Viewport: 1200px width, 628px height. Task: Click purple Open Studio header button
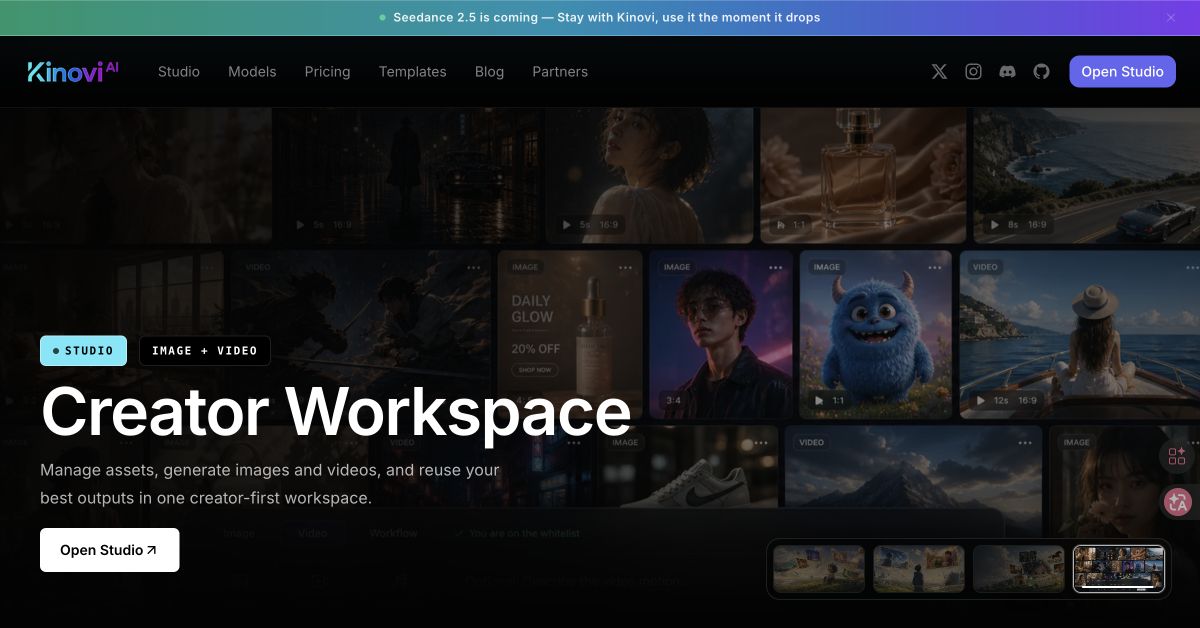1122,72
